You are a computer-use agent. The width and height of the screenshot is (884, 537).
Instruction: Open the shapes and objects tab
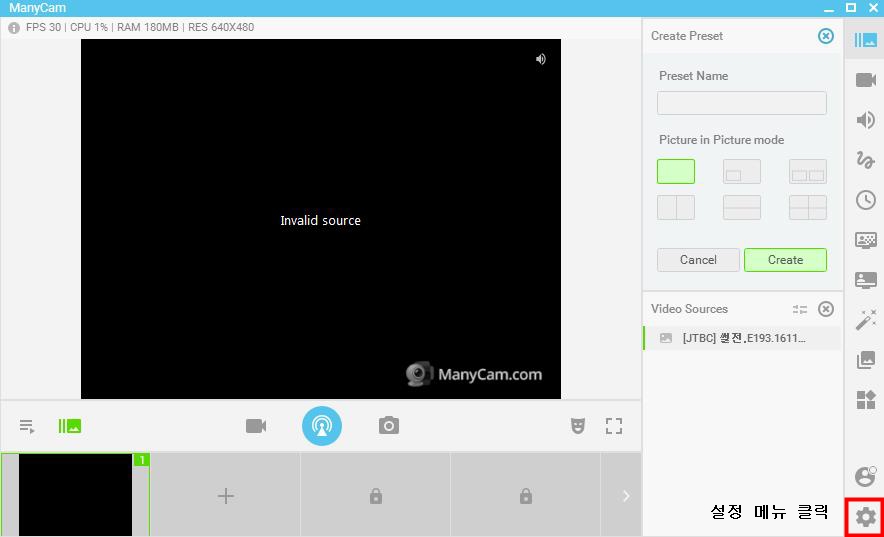[865, 400]
